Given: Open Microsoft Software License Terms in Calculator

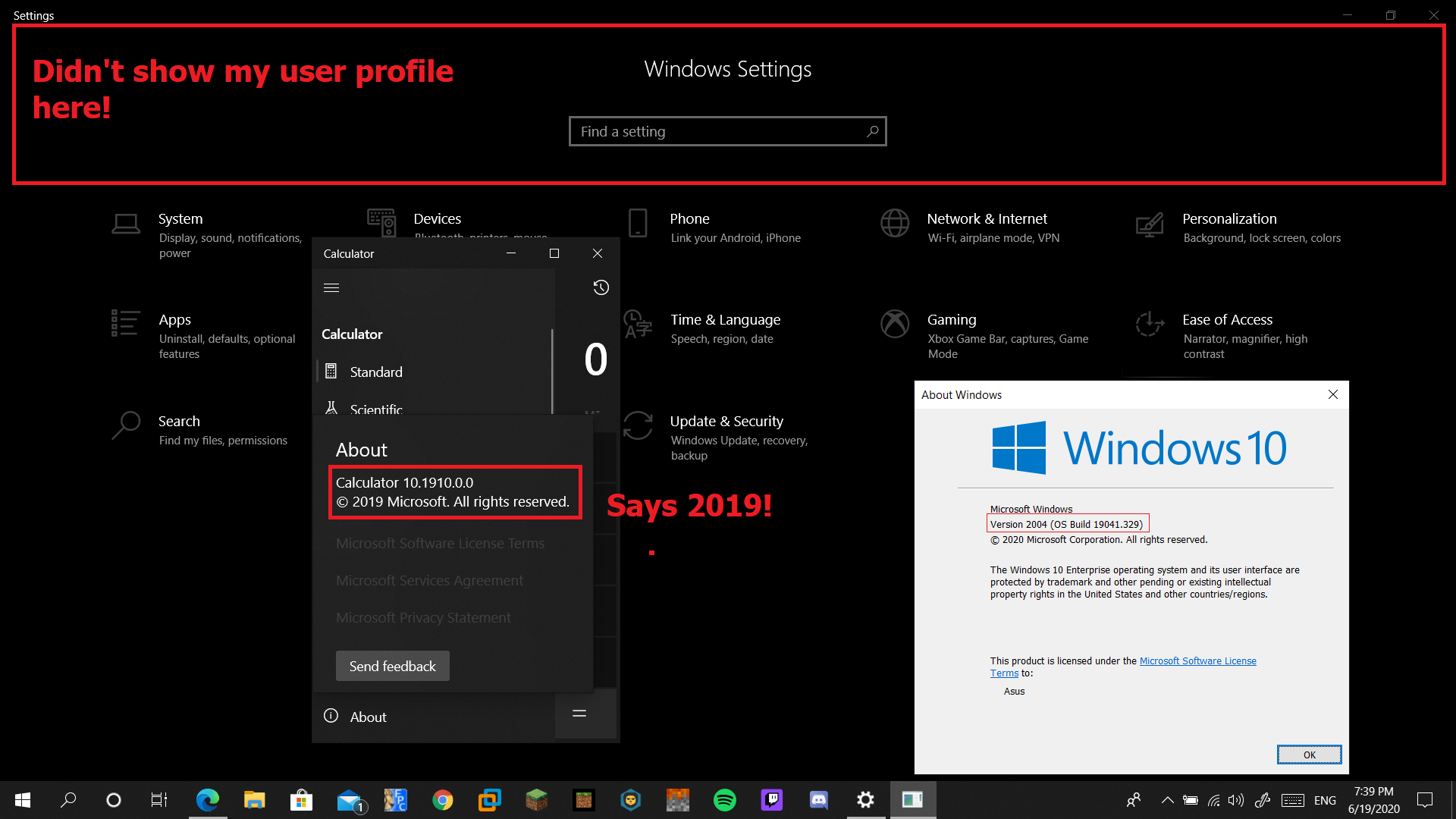Looking at the screenshot, I should pos(440,543).
